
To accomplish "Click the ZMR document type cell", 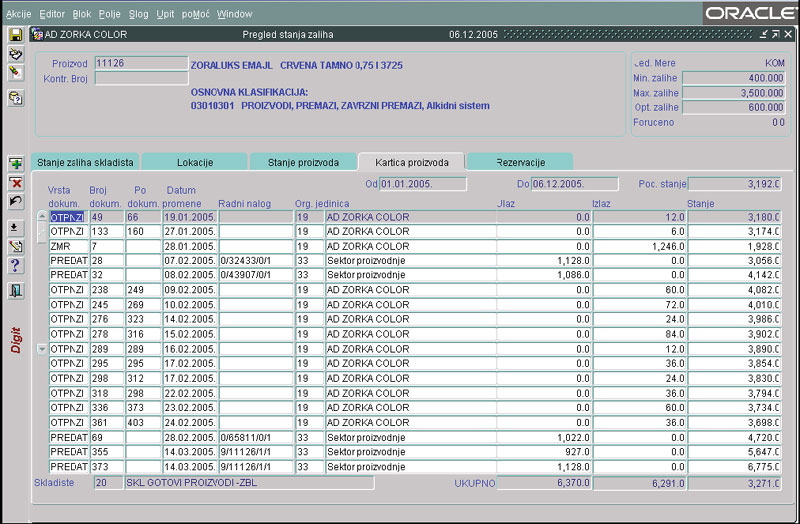I will pyautogui.click(x=68, y=246).
